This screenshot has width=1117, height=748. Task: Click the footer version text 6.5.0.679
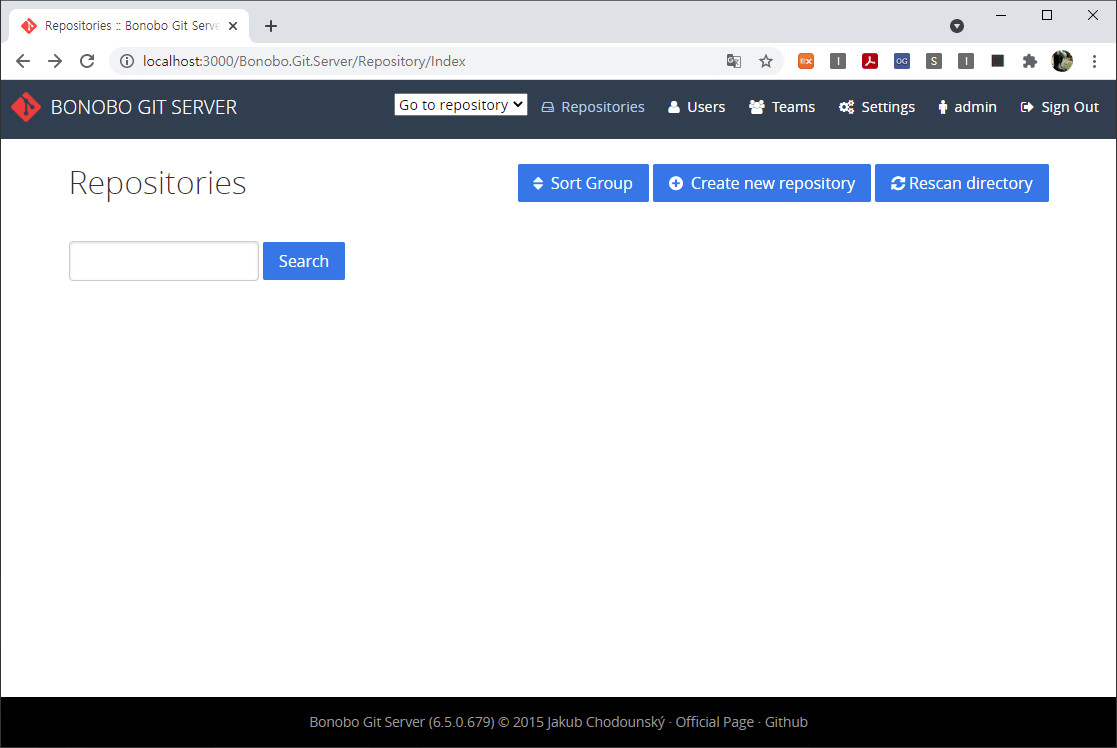(462, 722)
